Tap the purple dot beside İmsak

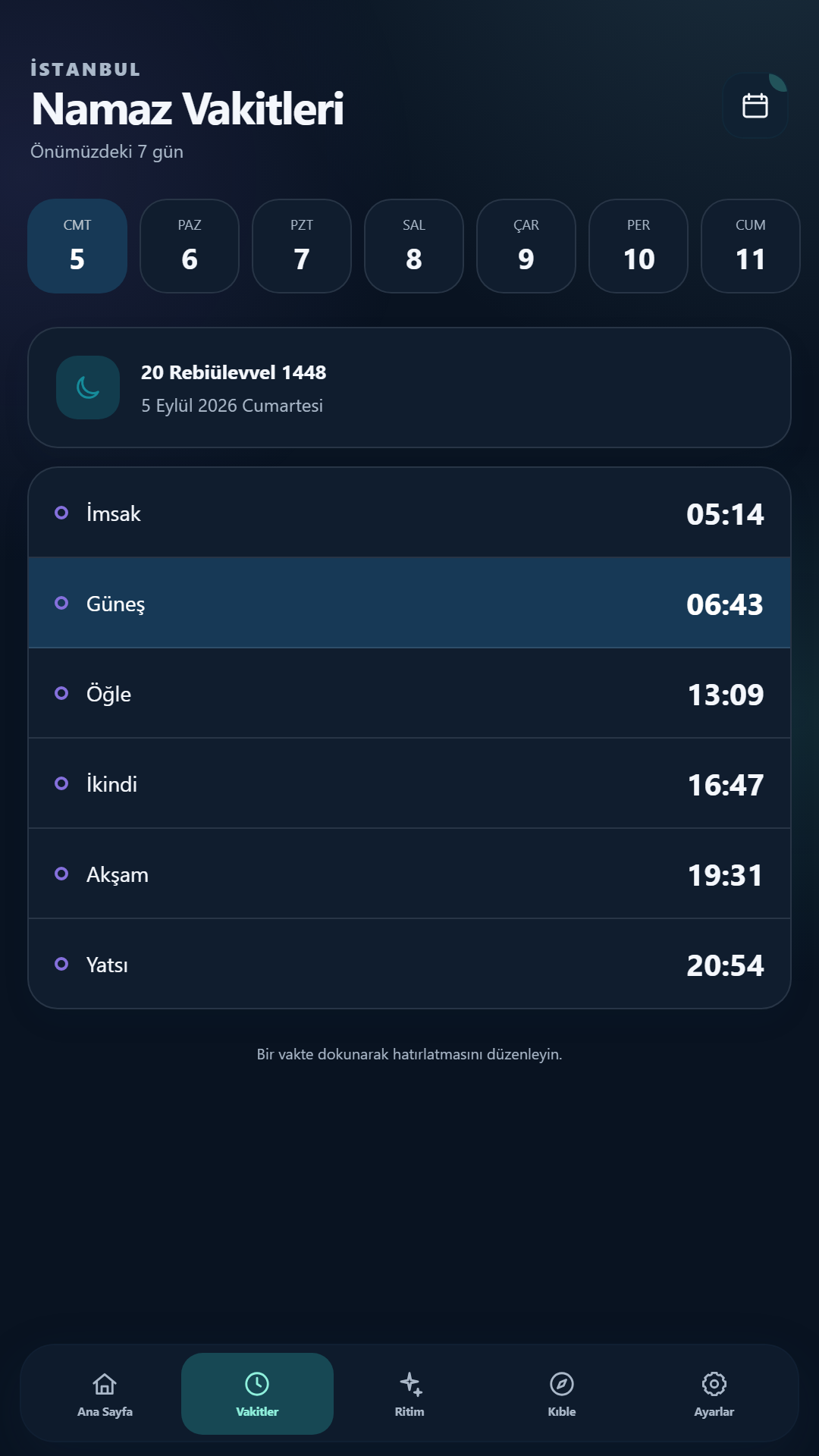pos(61,513)
